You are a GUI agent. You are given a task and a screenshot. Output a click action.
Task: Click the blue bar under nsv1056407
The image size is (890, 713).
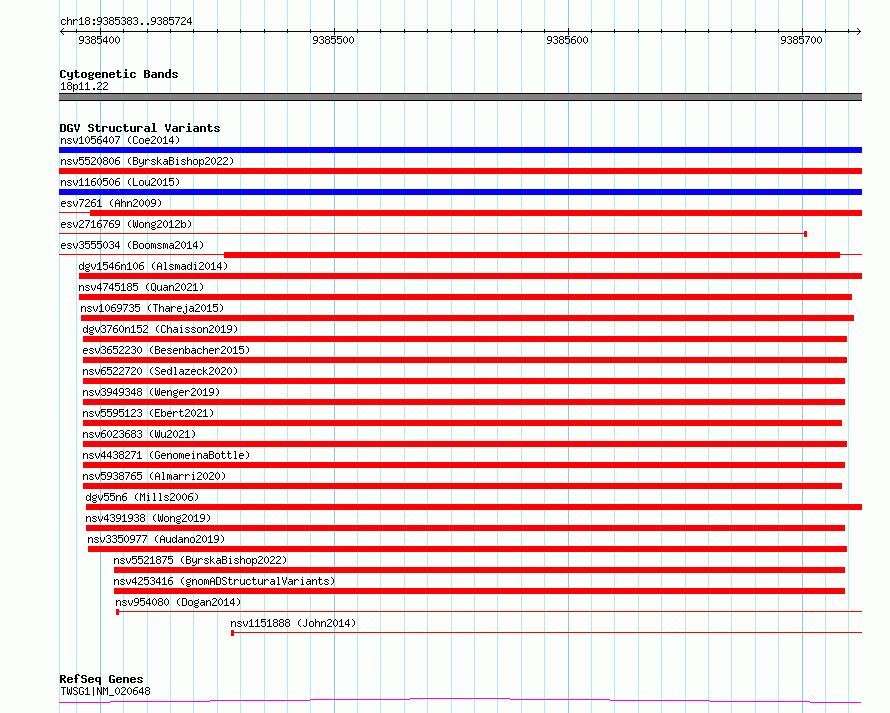[x=460, y=150]
